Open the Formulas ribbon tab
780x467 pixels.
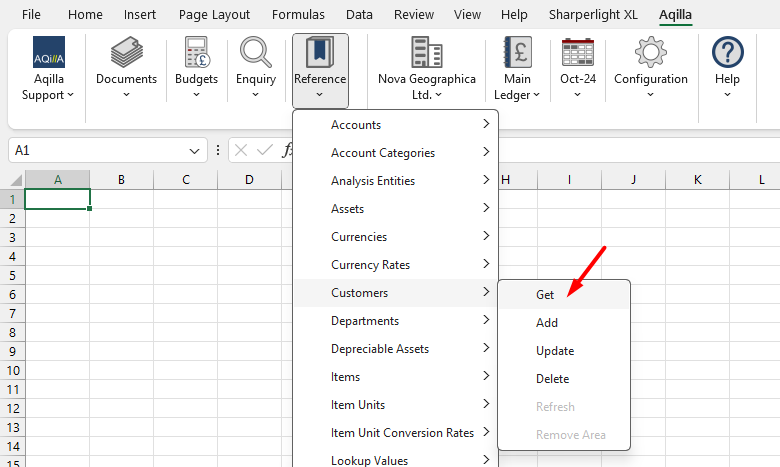pos(298,15)
